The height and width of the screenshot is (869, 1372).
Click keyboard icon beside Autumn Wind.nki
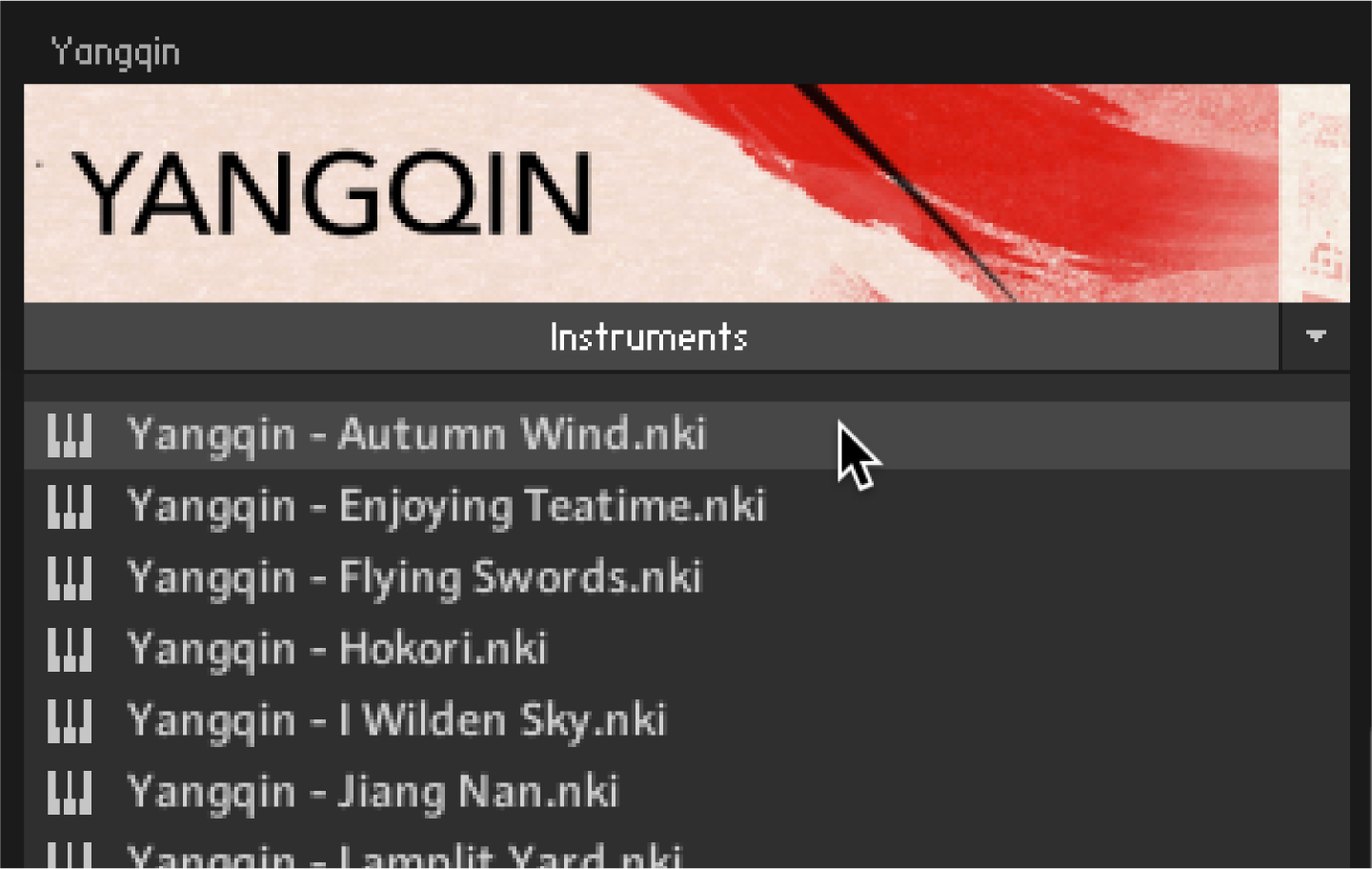click(x=70, y=435)
